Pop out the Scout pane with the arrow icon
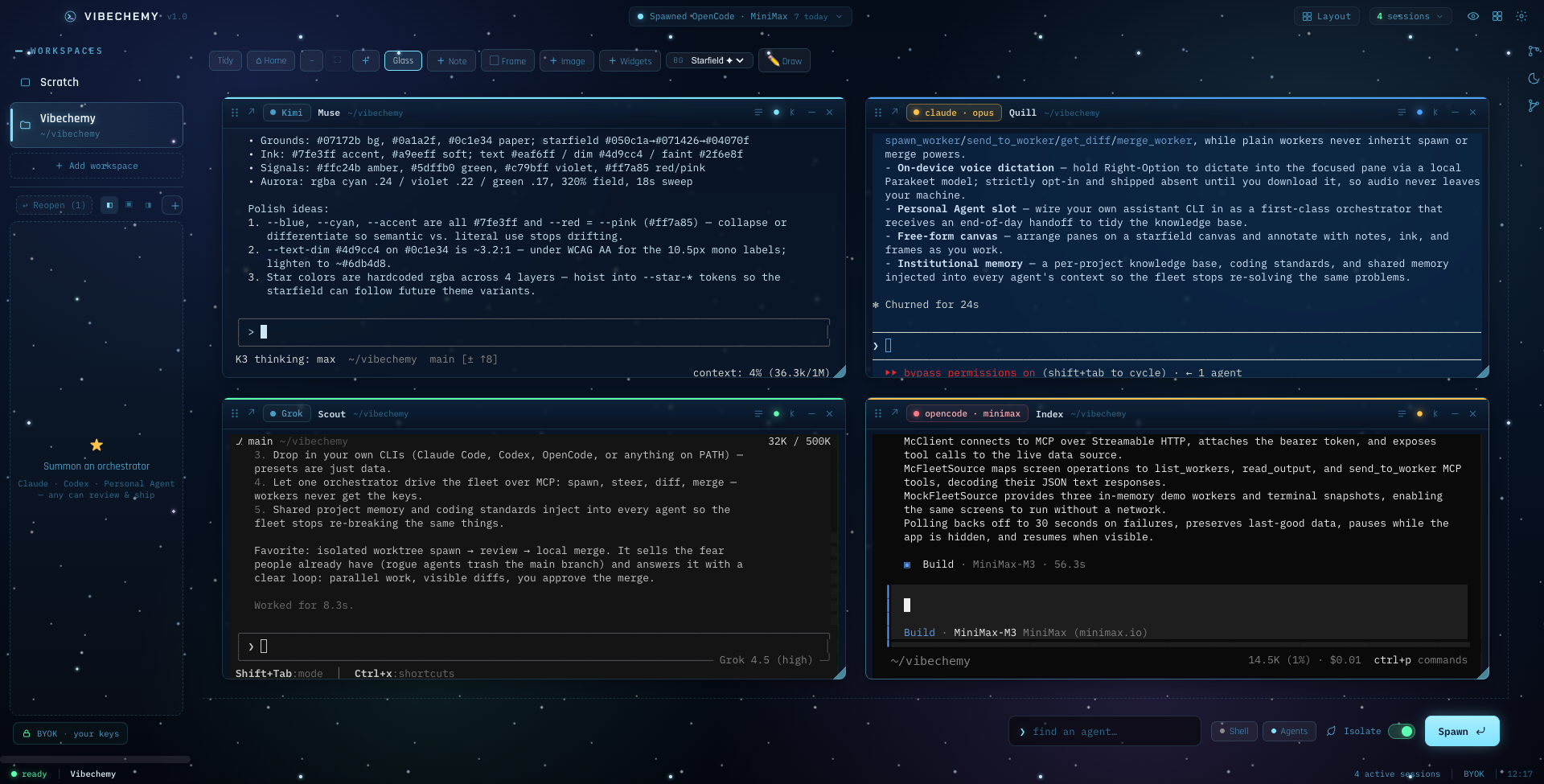The width and height of the screenshot is (1544, 784). (251, 413)
